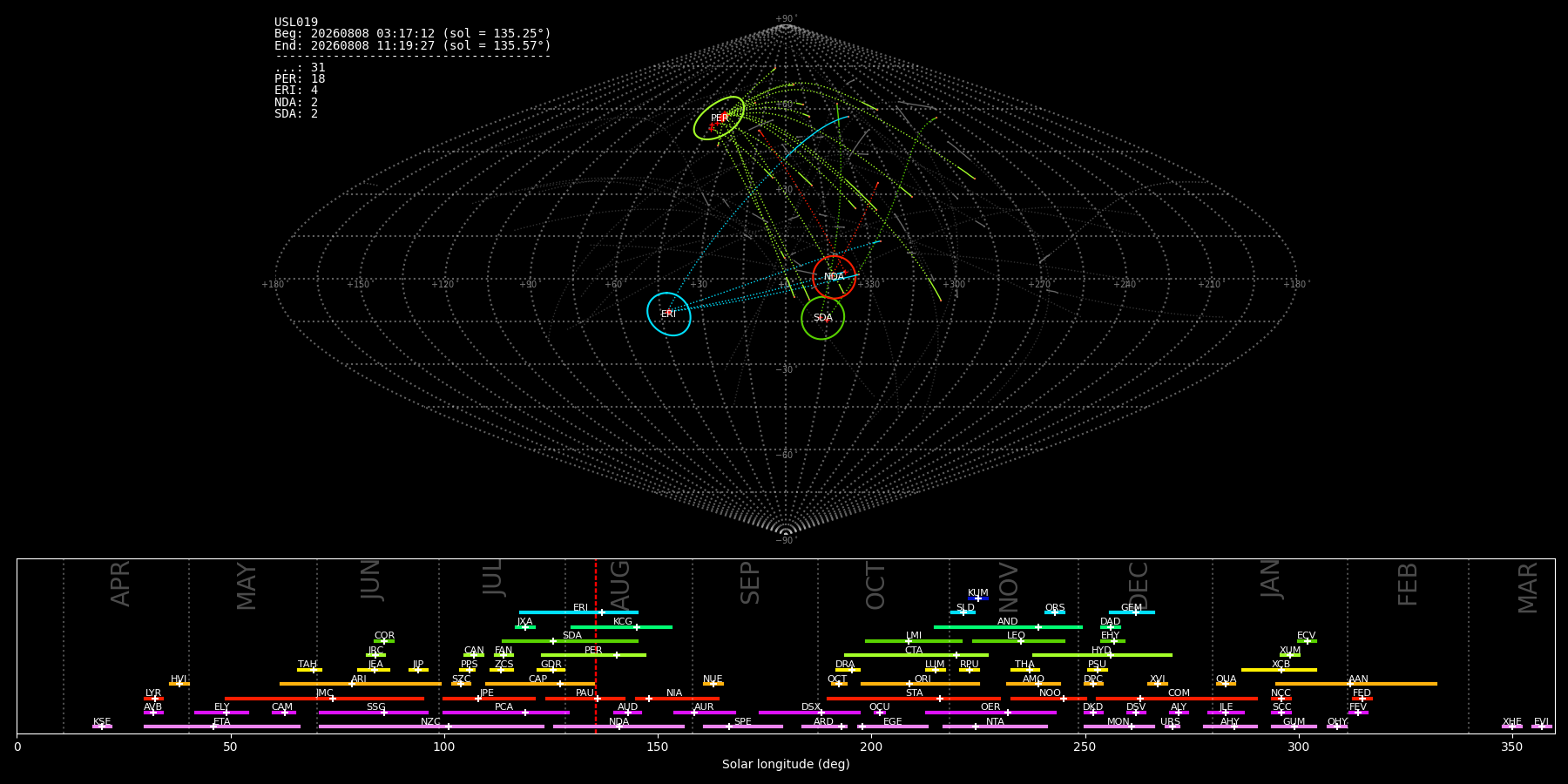The width and height of the screenshot is (1568, 784).
Task: Click the QUA shower label in timeline
Action: 1226,679
